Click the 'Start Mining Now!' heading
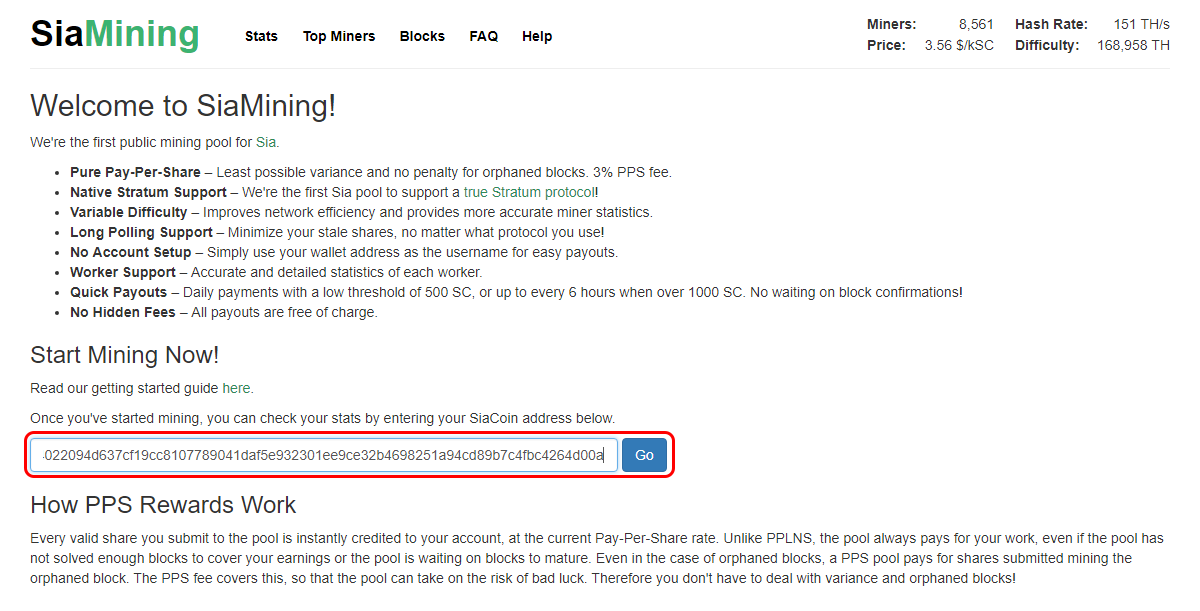The height and width of the screenshot is (611, 1200). point(124,355)
